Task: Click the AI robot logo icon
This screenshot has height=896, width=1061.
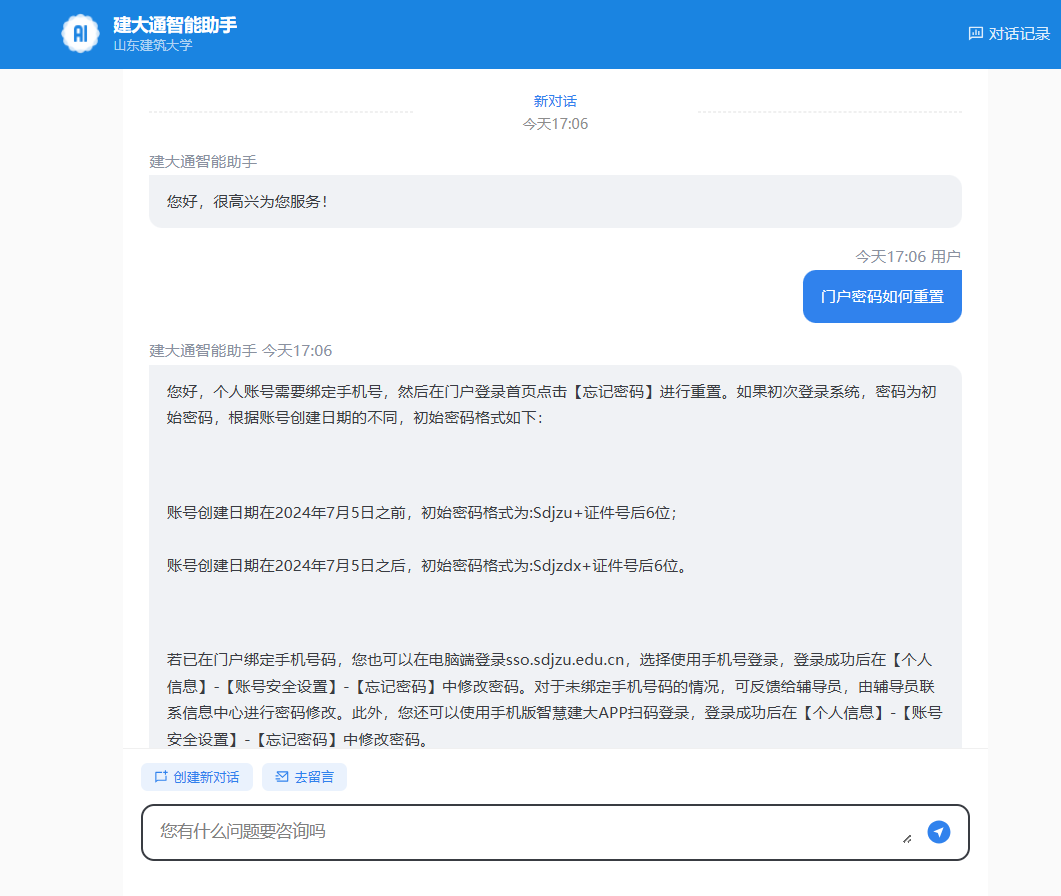Action: pyautogui.click(x=80, y=33)
